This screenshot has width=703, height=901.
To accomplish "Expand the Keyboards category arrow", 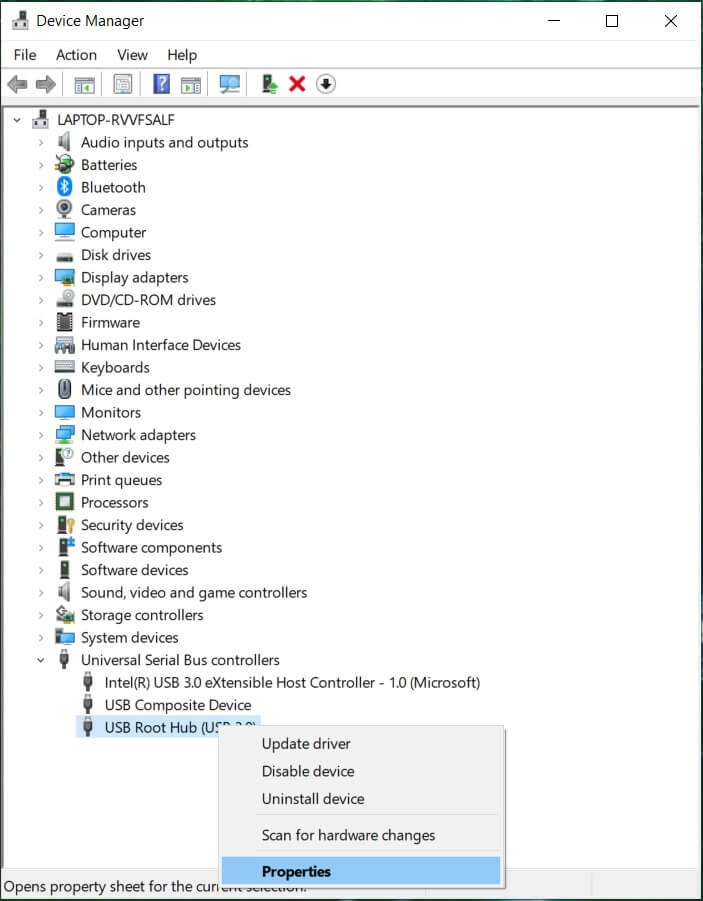I will click(x=41, y=368).
